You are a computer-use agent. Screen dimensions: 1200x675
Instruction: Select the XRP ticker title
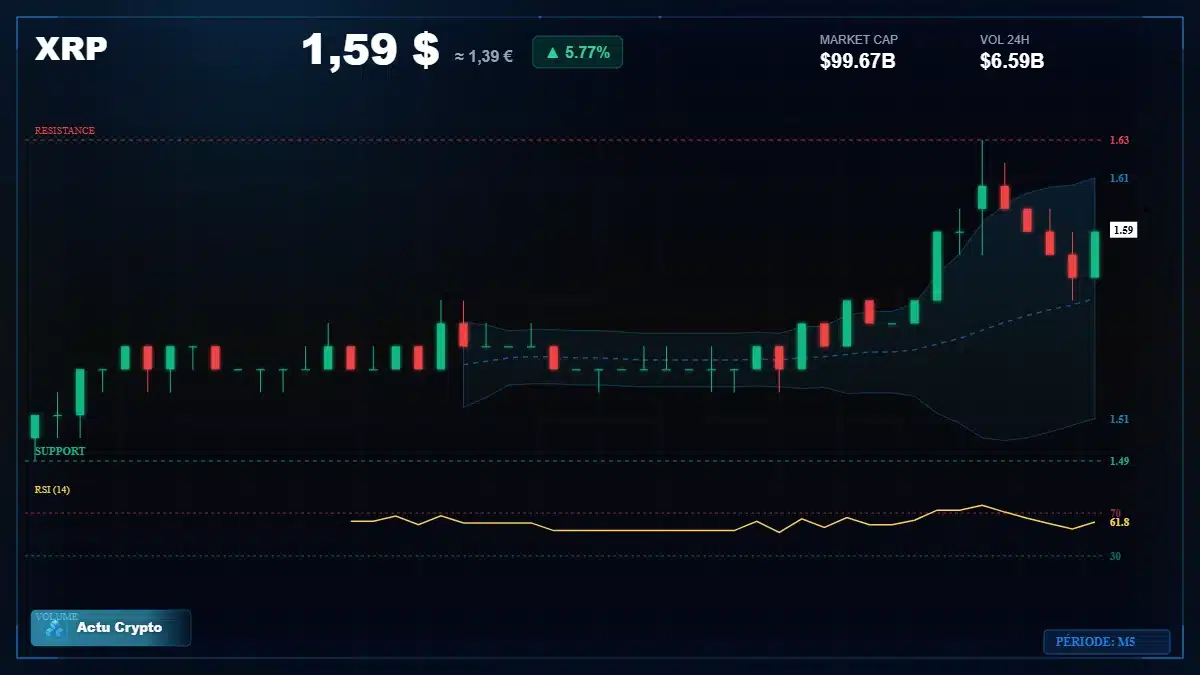(71, 49)
